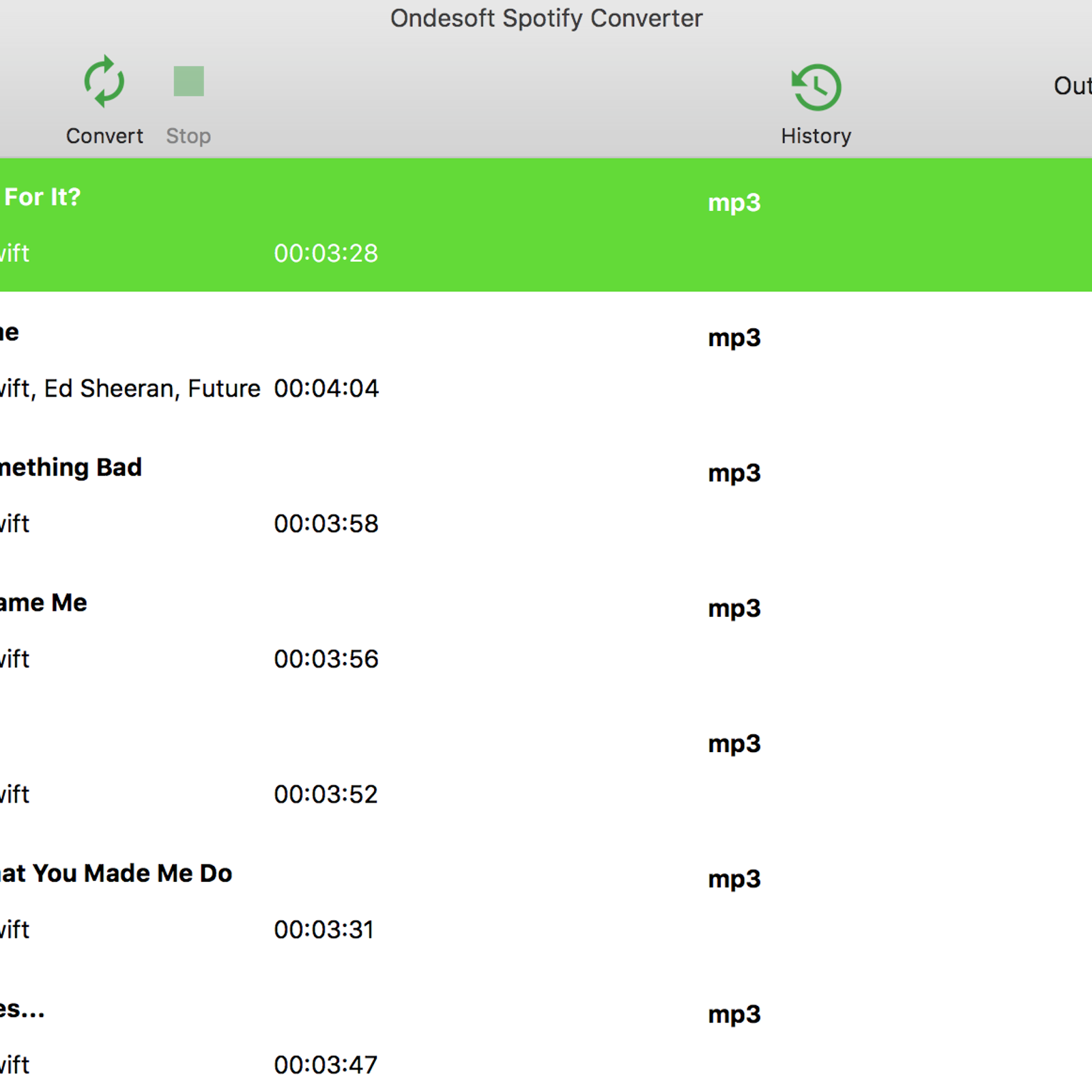Viewport: 1092px width, 1092px height.
Task: Select the 'You Made Me Do' track title
Action: point(132,873)
